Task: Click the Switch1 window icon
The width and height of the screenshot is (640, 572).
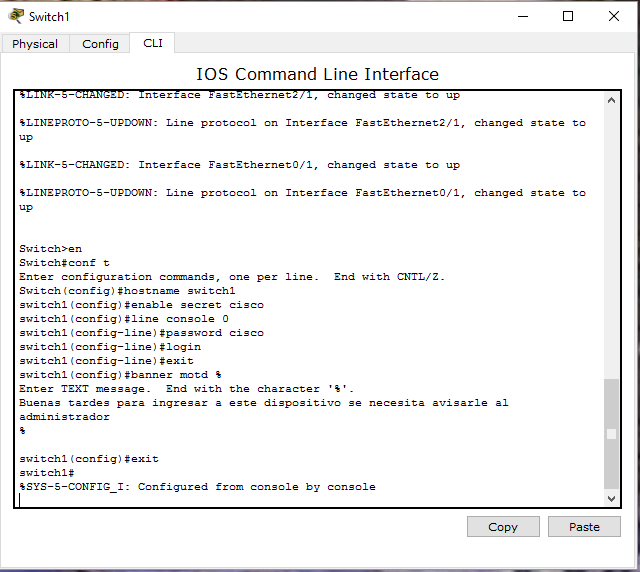Action: (x=16, y=16)
